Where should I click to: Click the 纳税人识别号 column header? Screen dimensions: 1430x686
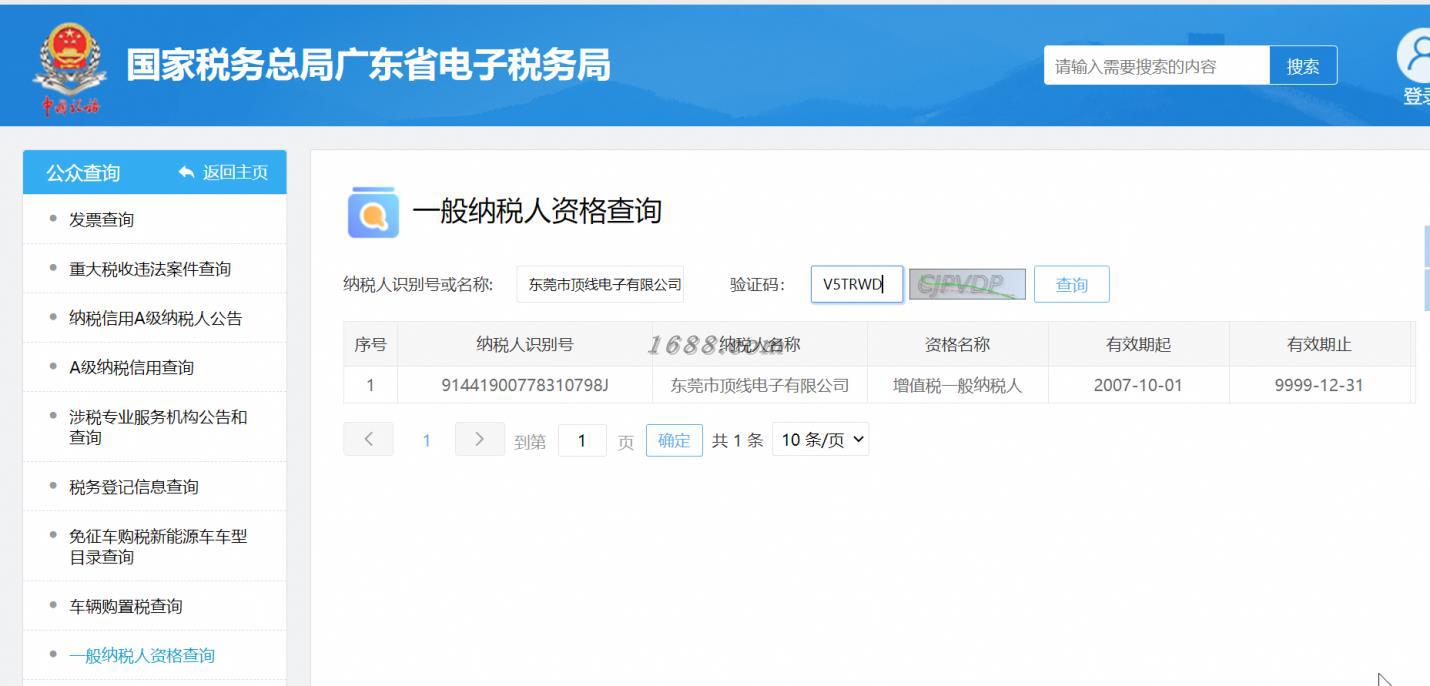[525, 344]
